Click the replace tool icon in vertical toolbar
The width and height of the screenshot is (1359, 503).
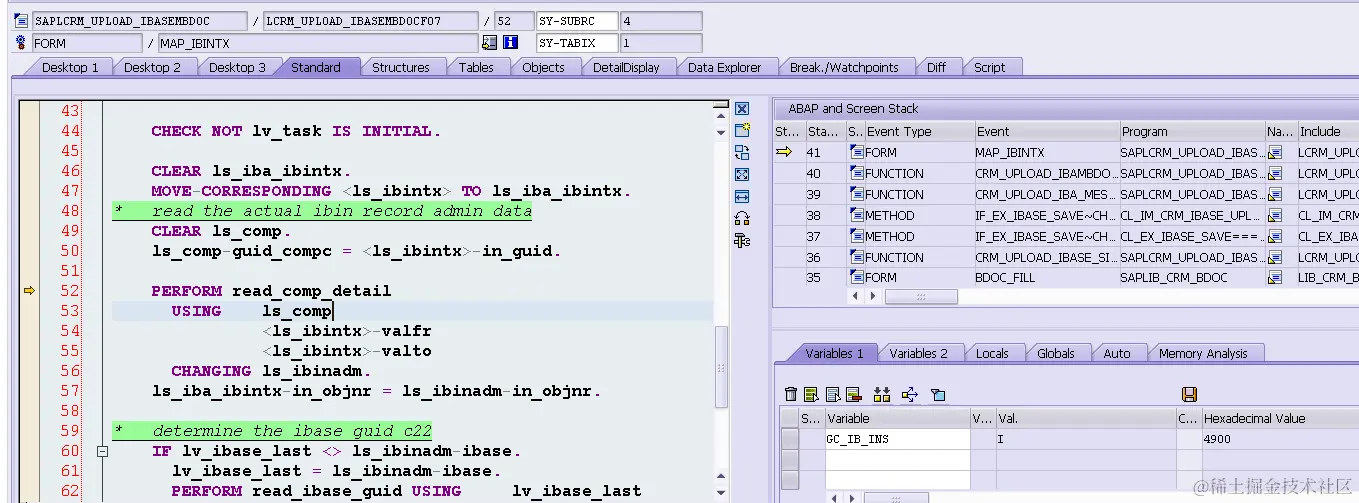click(x=742, y=152)
